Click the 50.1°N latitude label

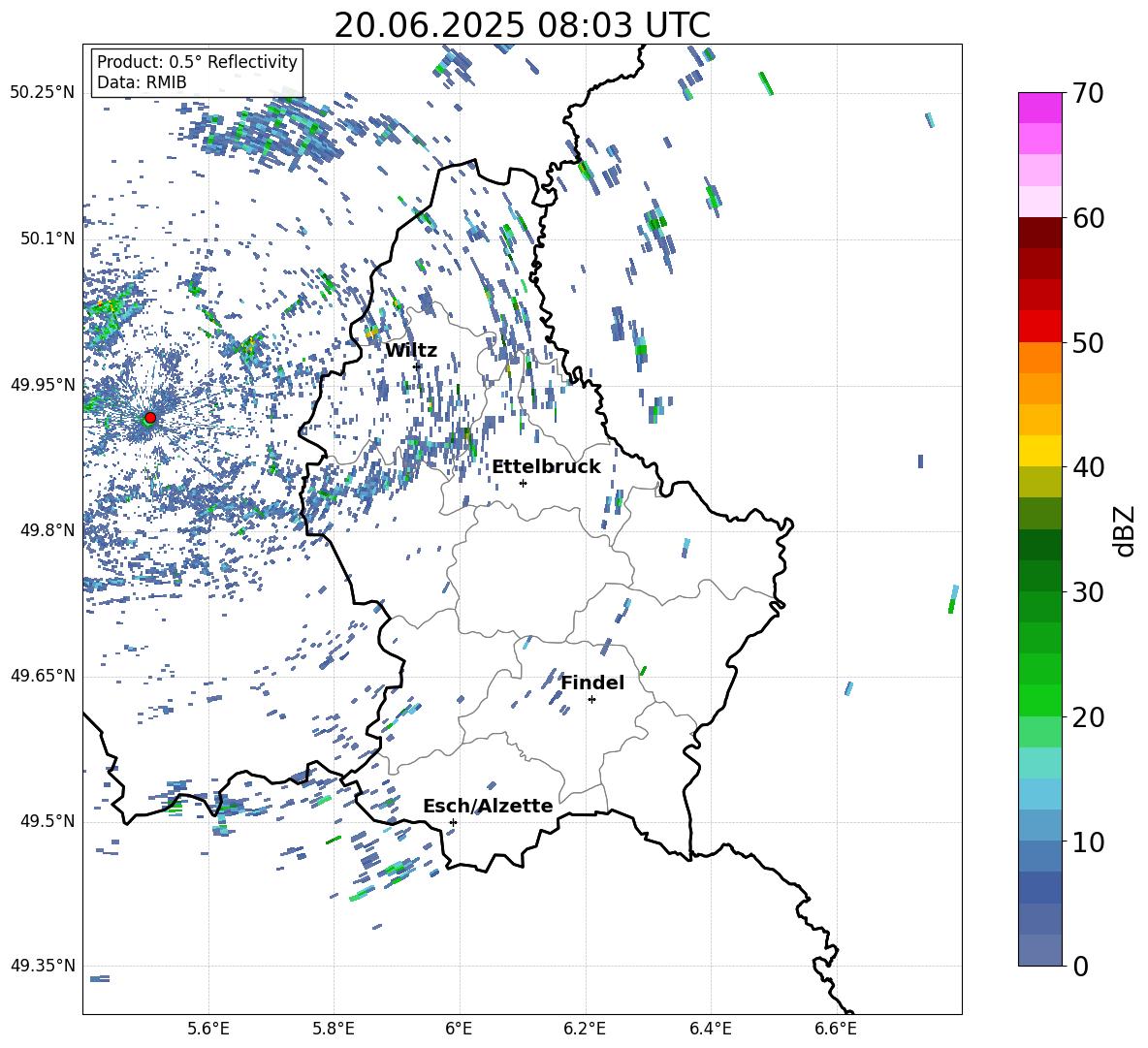(47, 238)
